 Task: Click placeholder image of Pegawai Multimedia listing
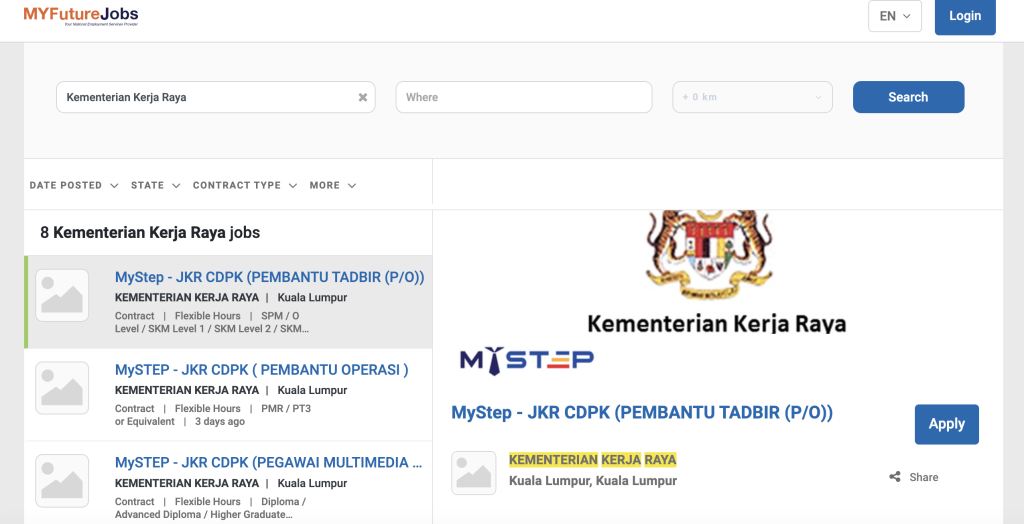point(62,480)
